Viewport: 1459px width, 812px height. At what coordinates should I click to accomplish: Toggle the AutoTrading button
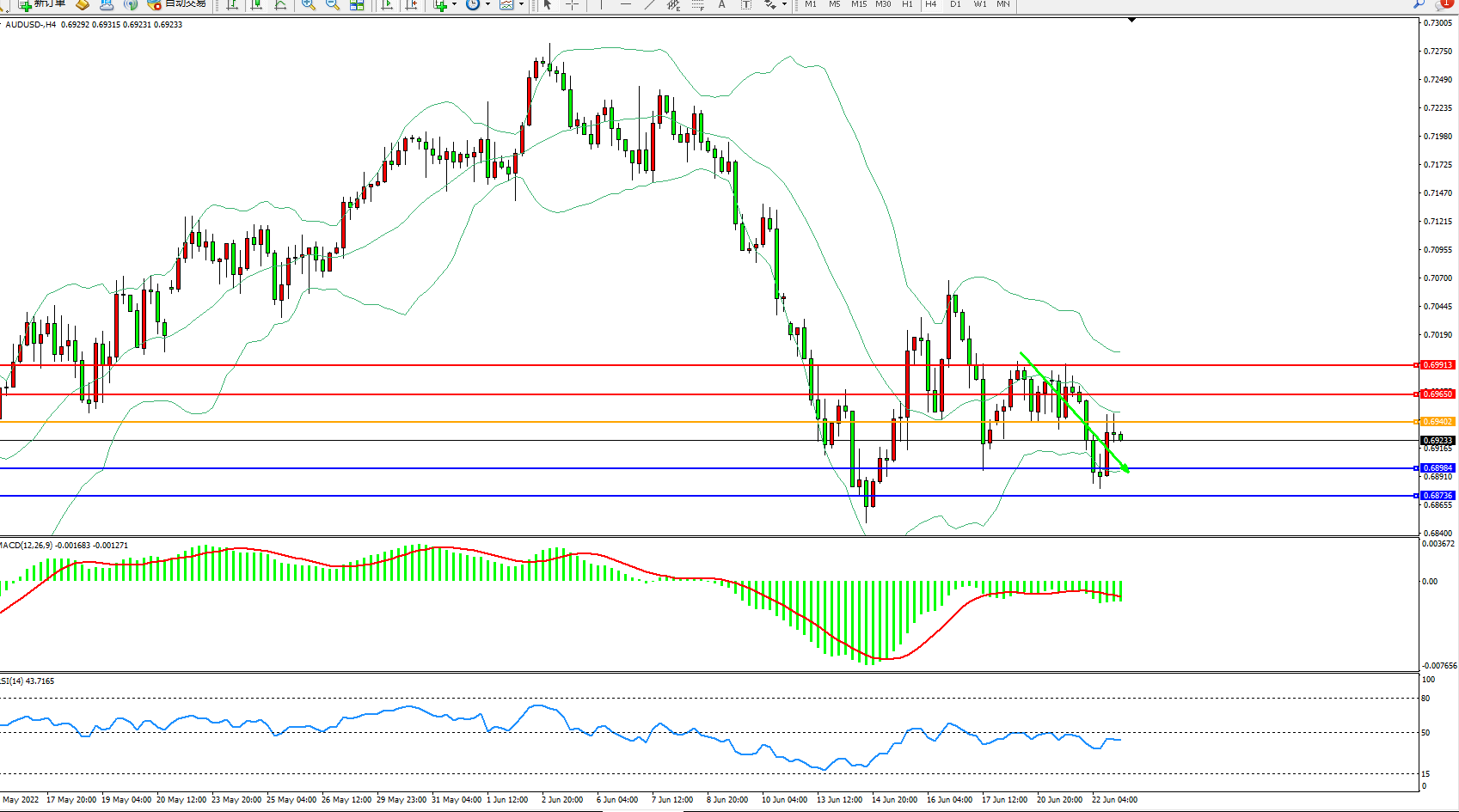[176, 4]
